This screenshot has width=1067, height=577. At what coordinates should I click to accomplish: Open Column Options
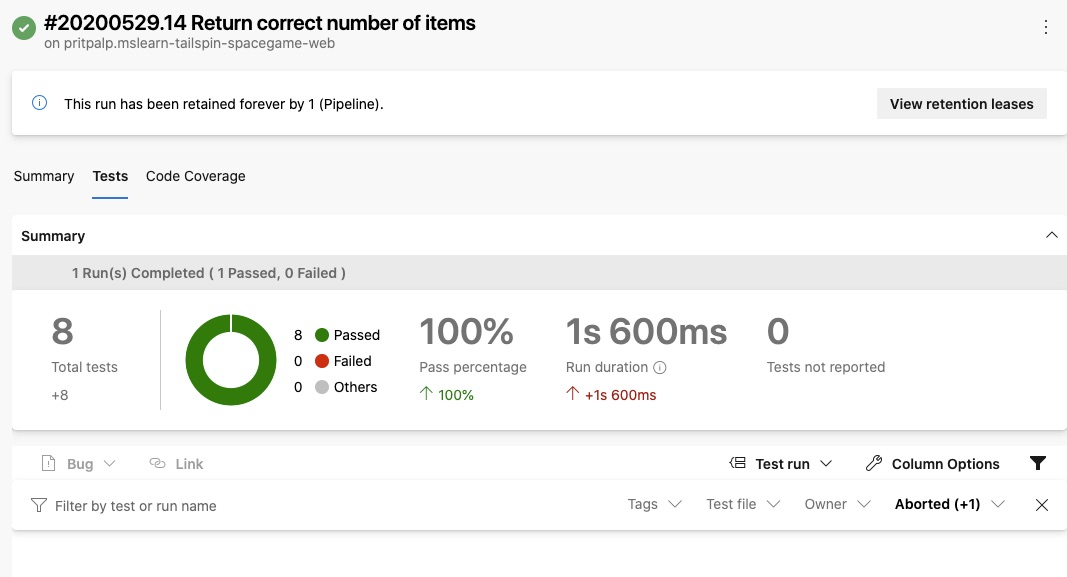933,463
